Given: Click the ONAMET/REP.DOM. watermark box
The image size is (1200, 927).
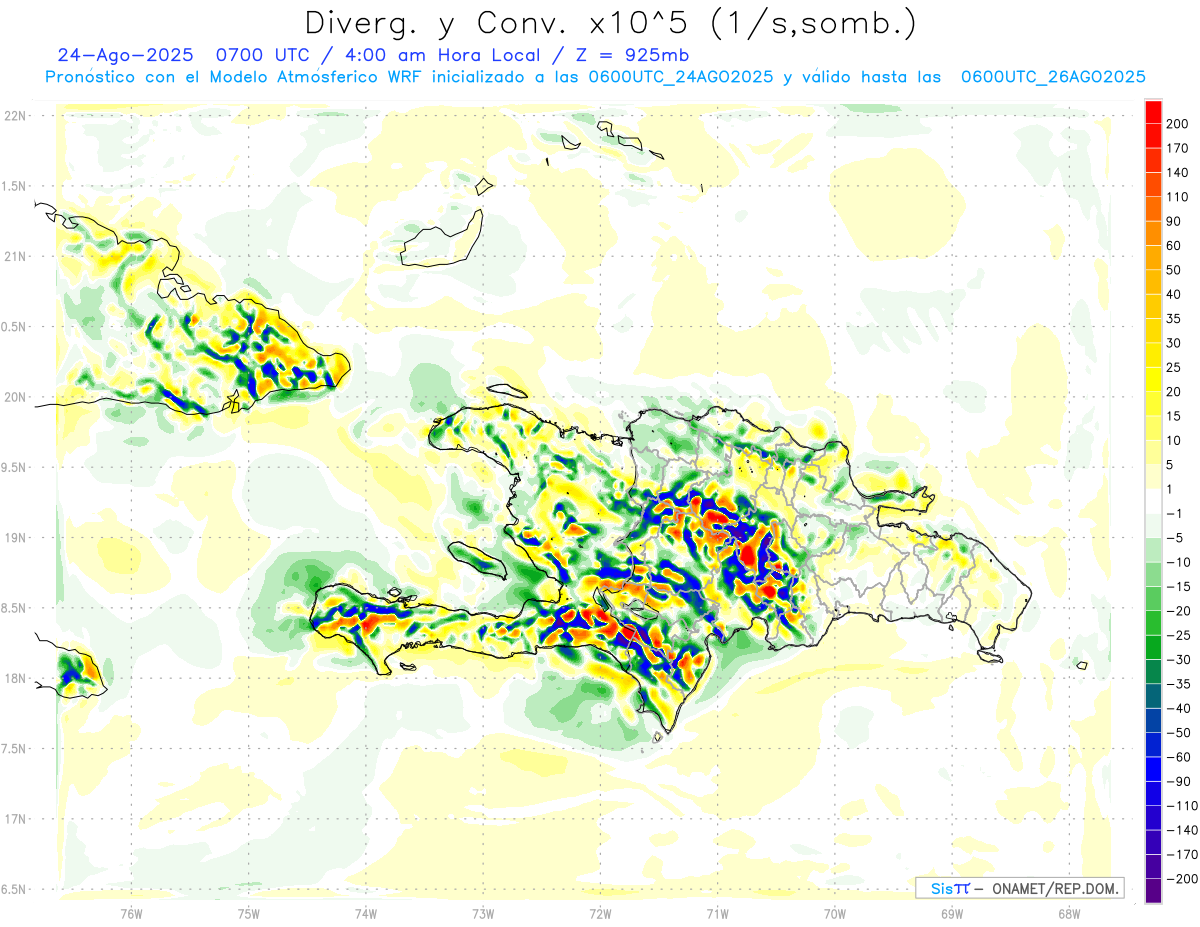Looking at the screenshot, I should pos(1020,888).
